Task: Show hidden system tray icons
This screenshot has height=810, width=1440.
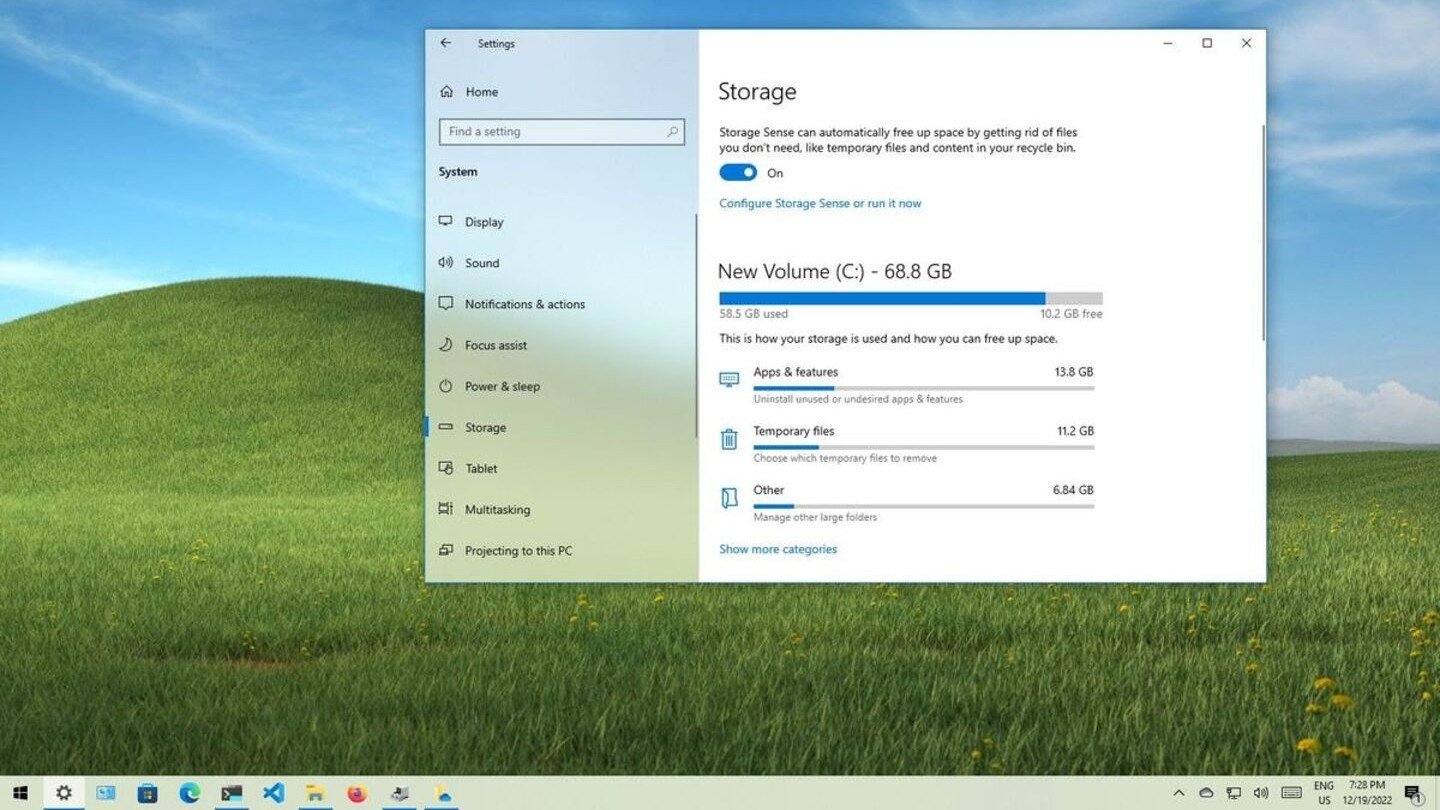Action: (x=1178, y=793)
